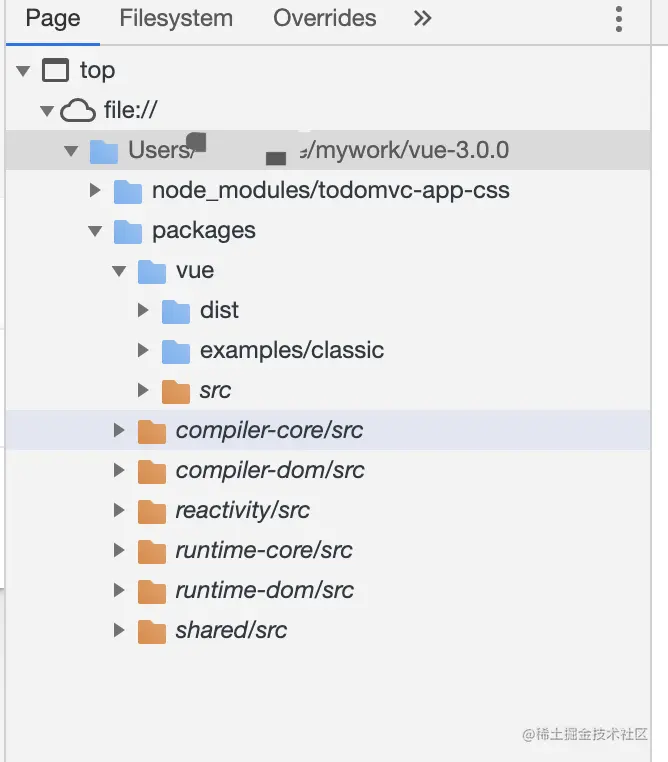Image resolution: width=668 pixels, height=762 pixels.
Task: Expand the vue src folder under examples/classic
Action: pos(143,390)
